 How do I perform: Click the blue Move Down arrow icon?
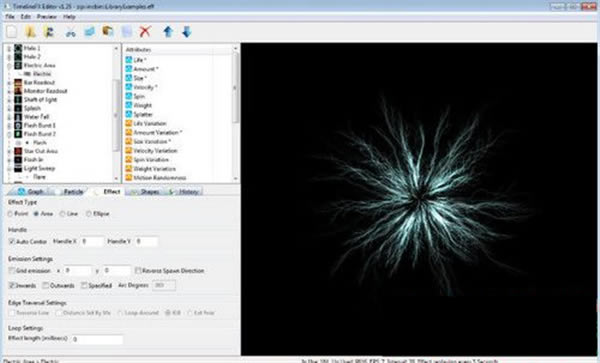[187, 32]
